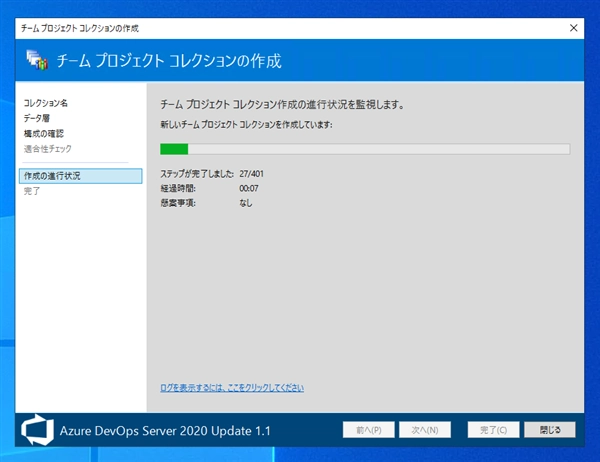Click the elapsed time value 00:07
Screen dimensions: 600x462
click(249, 188)
